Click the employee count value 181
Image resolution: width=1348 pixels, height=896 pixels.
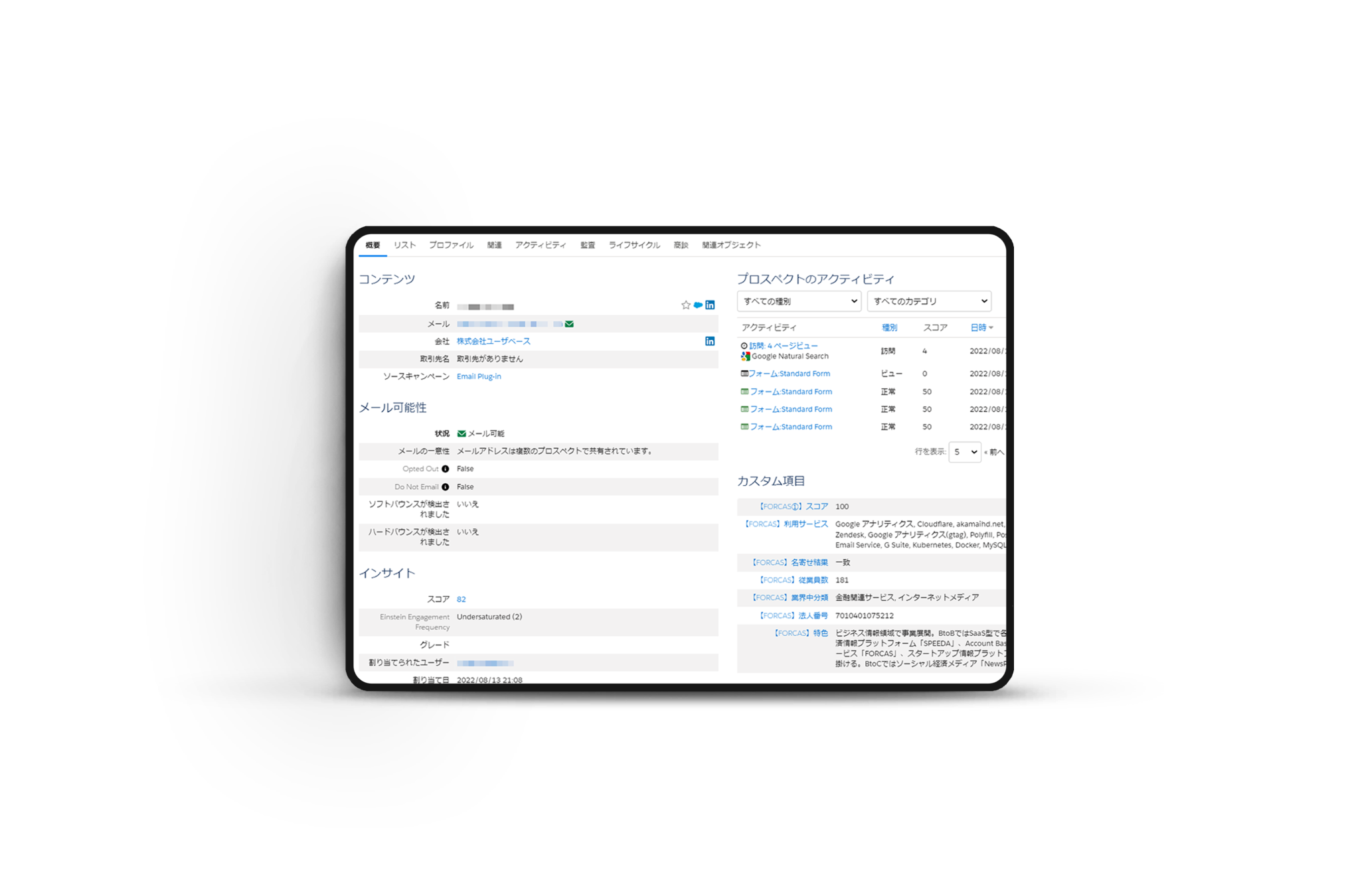coord(842,580)
